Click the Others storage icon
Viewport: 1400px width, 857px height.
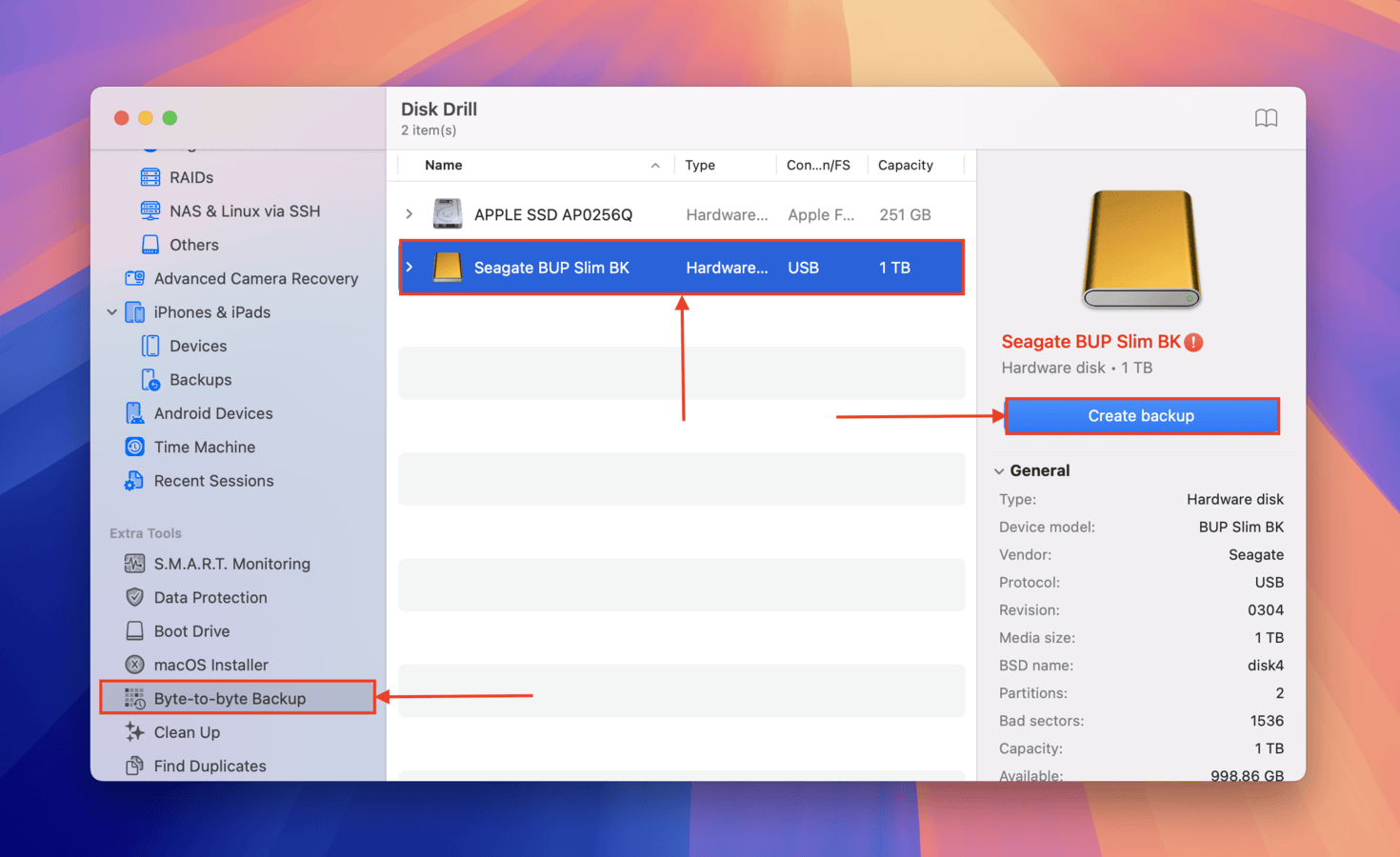150,245
